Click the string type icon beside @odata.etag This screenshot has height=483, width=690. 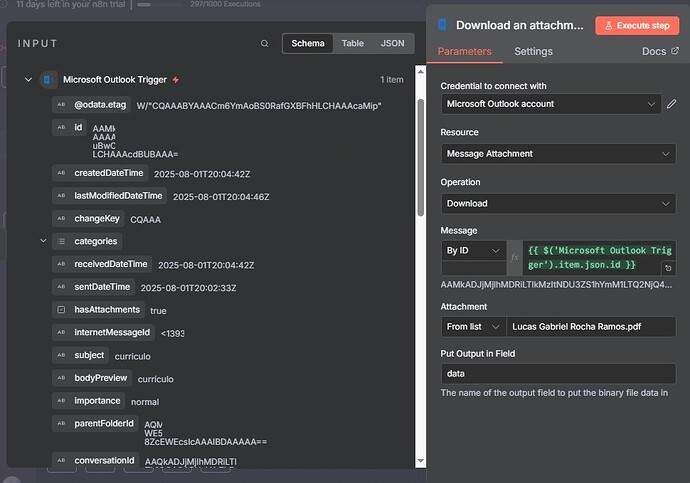61,105
